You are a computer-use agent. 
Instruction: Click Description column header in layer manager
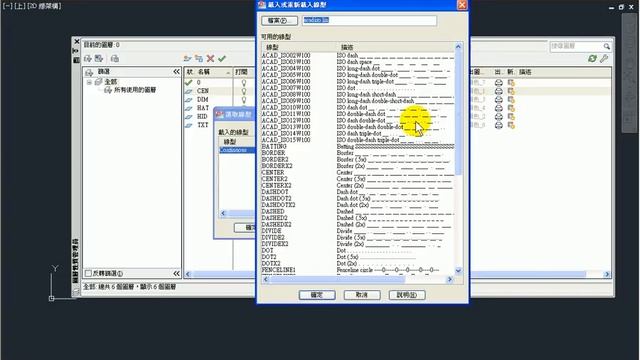pos(565,72)
